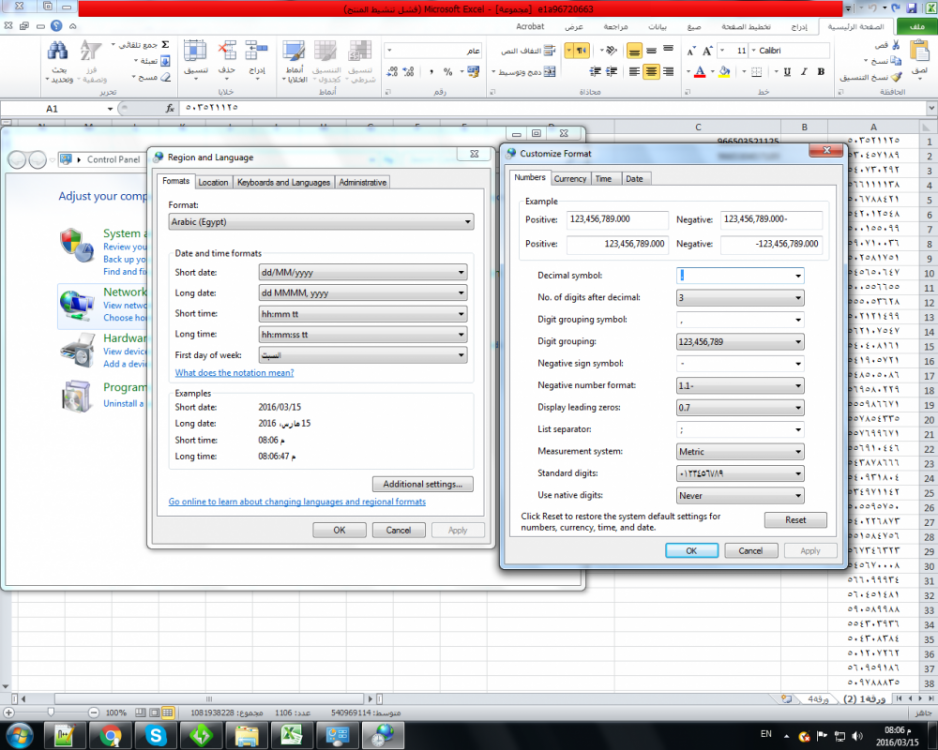This screenshot has height=750, width=938.
Task: Click OK in the Customize Format dialog
Action: [x=692, y=551]
